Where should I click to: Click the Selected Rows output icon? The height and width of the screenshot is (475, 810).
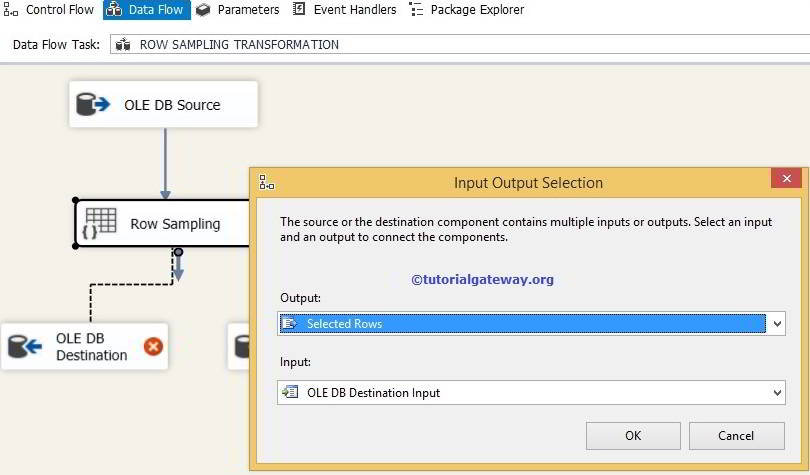tap(290, 323)
